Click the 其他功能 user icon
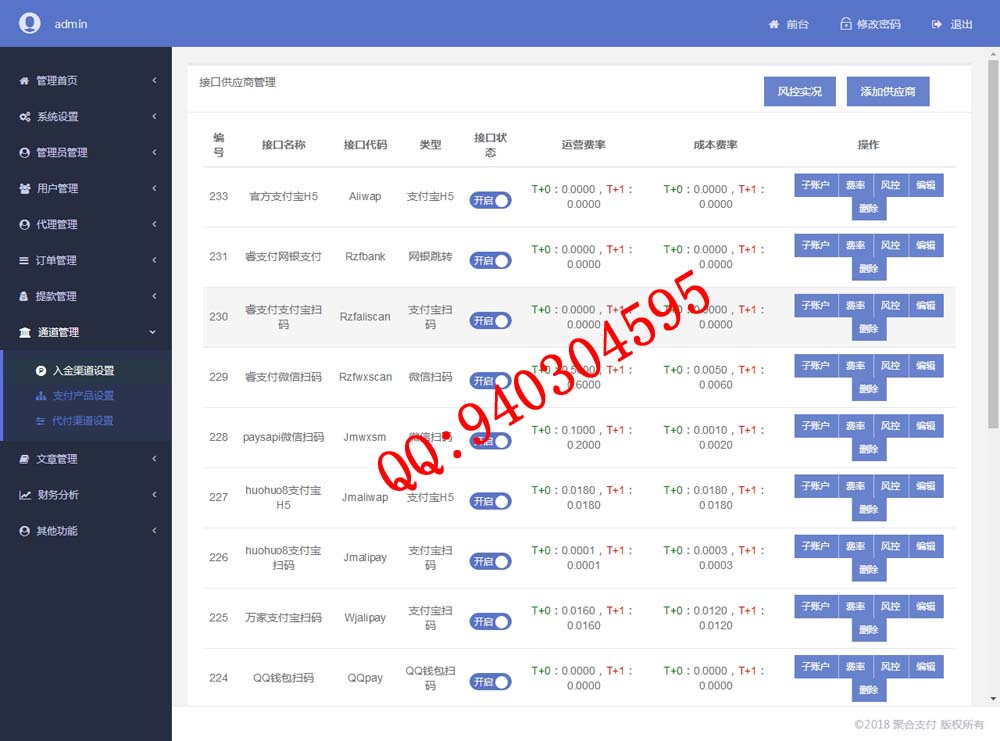The width and height of the screenshot is (1000, 741). (x=24, y=531)
